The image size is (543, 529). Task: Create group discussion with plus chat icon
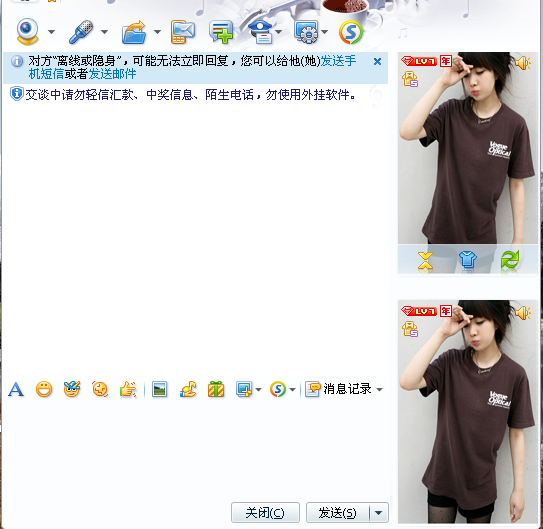tap(221, 32)
